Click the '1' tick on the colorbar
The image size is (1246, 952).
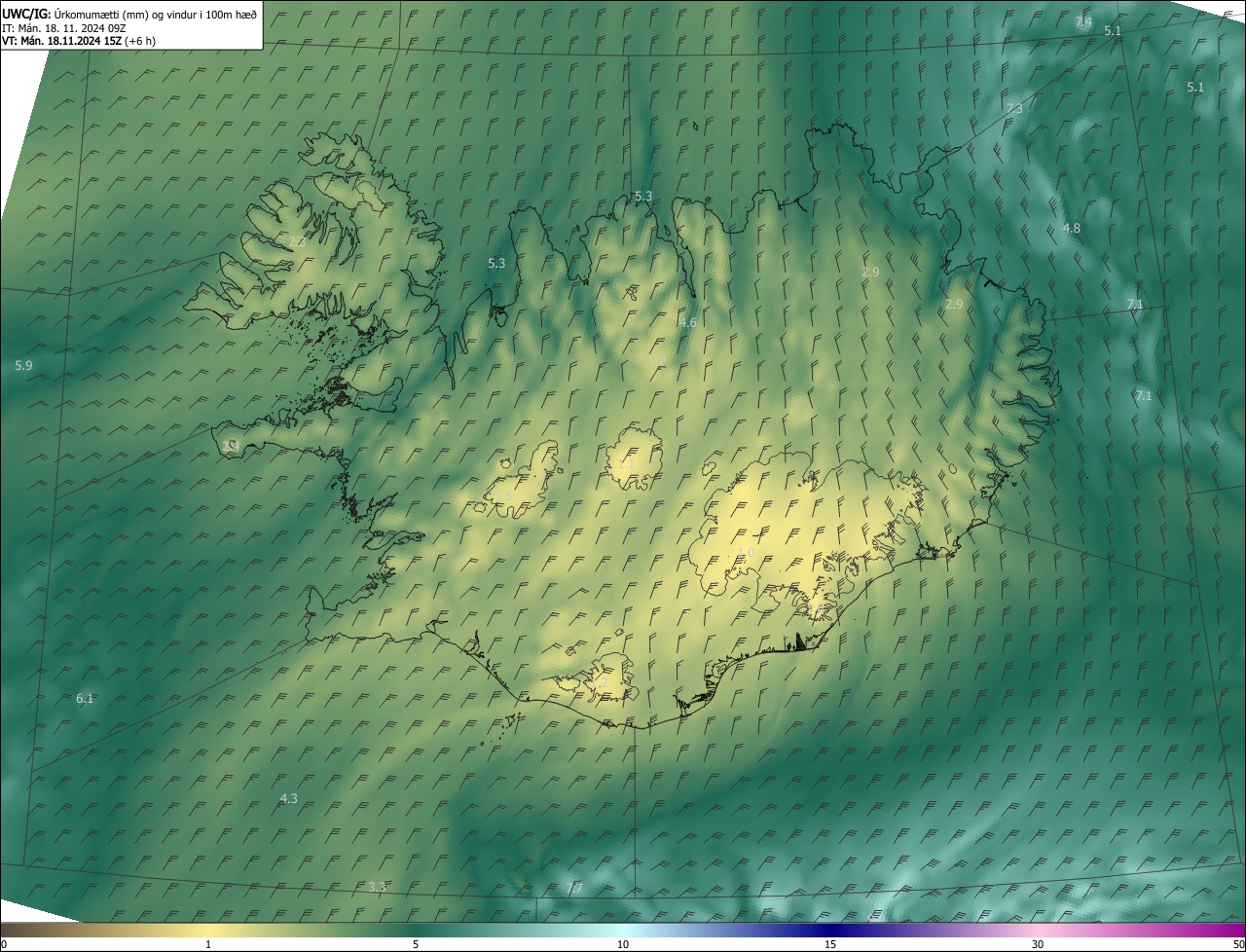click(x=208, y=944)
